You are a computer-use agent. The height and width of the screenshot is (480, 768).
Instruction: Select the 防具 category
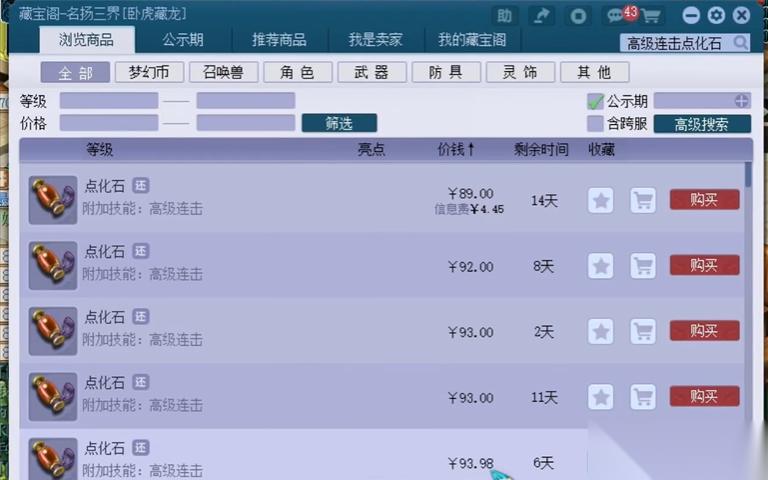(x=446, y=72)
